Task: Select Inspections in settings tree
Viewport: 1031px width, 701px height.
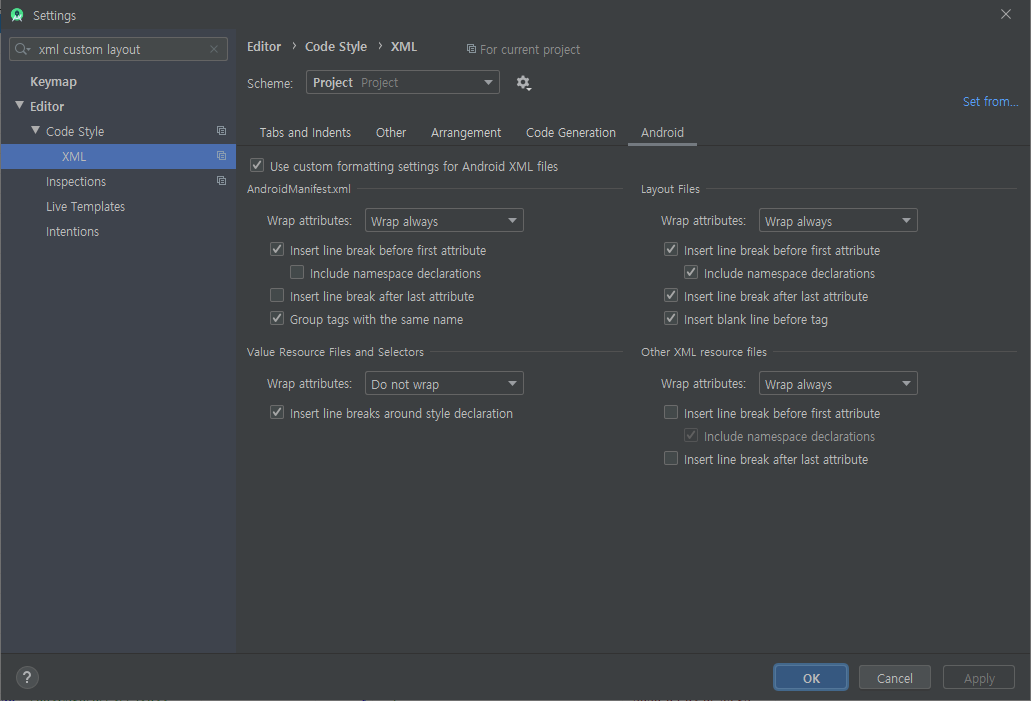Action: [76, 181]
